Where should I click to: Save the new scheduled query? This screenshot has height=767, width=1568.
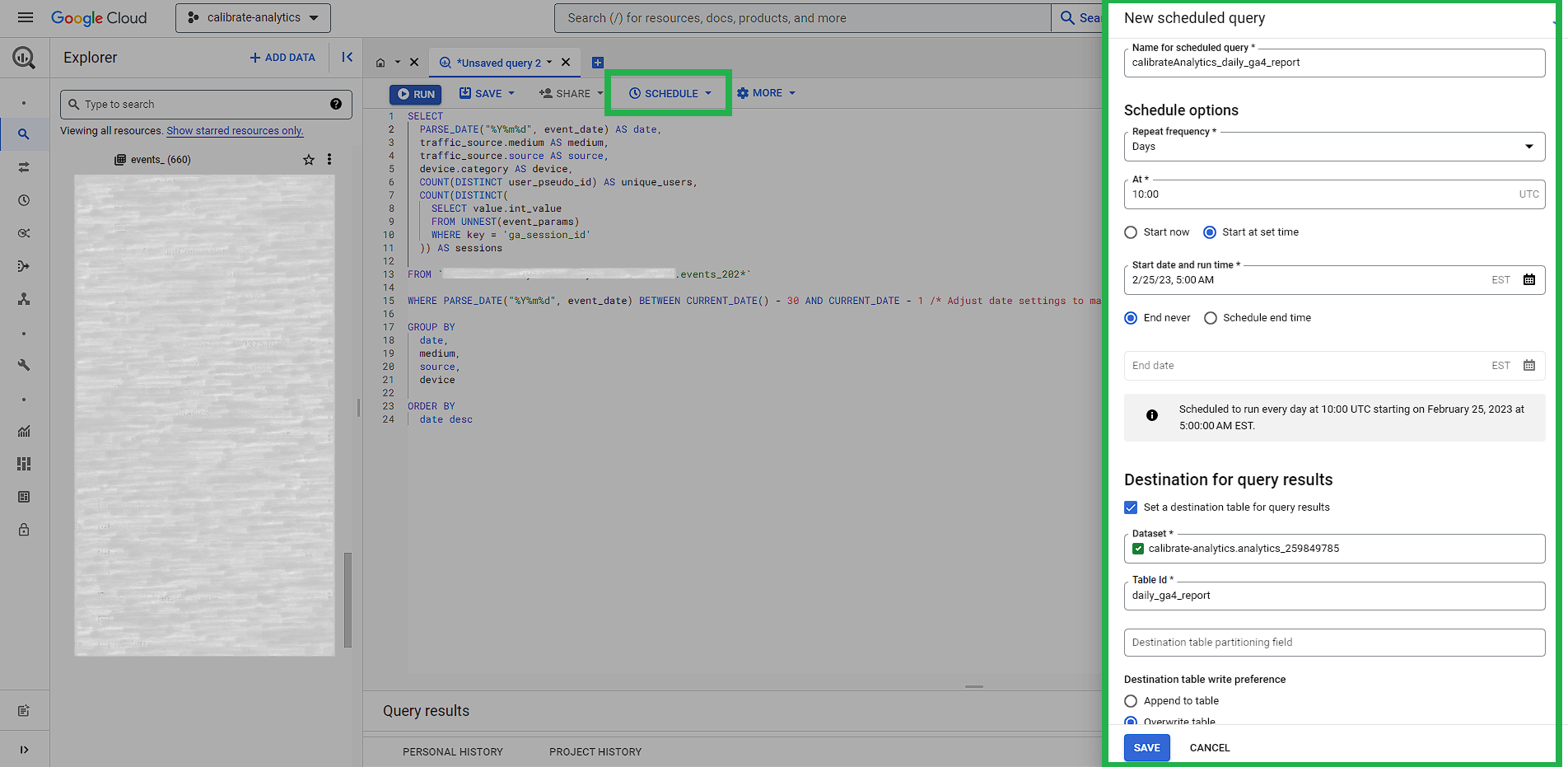click(x=1146, y=747)
